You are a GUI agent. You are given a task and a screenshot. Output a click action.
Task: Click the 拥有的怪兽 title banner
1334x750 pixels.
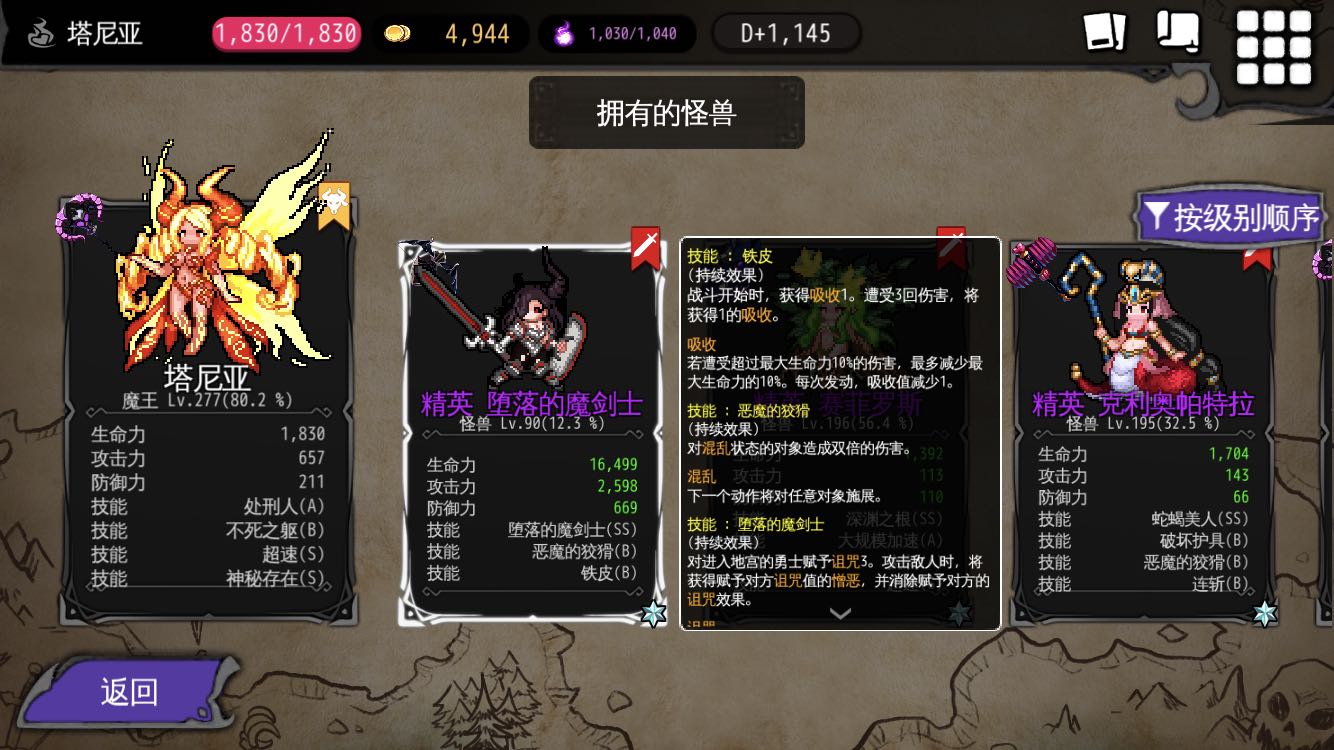667,113
